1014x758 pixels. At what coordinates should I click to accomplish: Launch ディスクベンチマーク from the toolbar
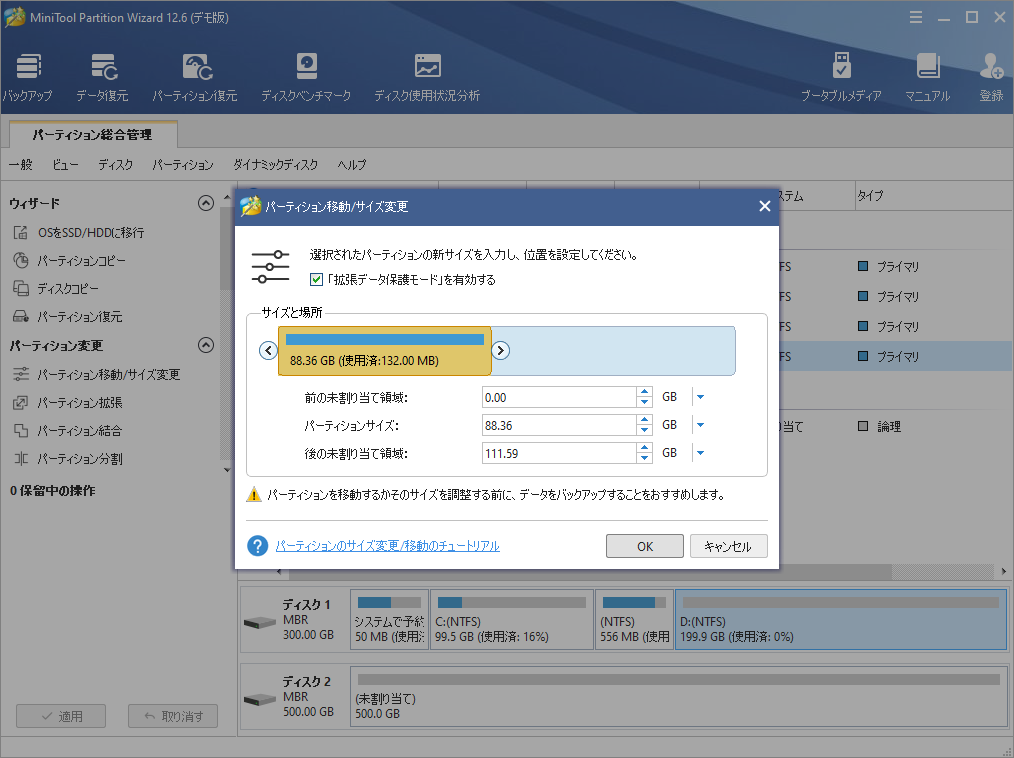pyautogui.click(x=306, y=68)
